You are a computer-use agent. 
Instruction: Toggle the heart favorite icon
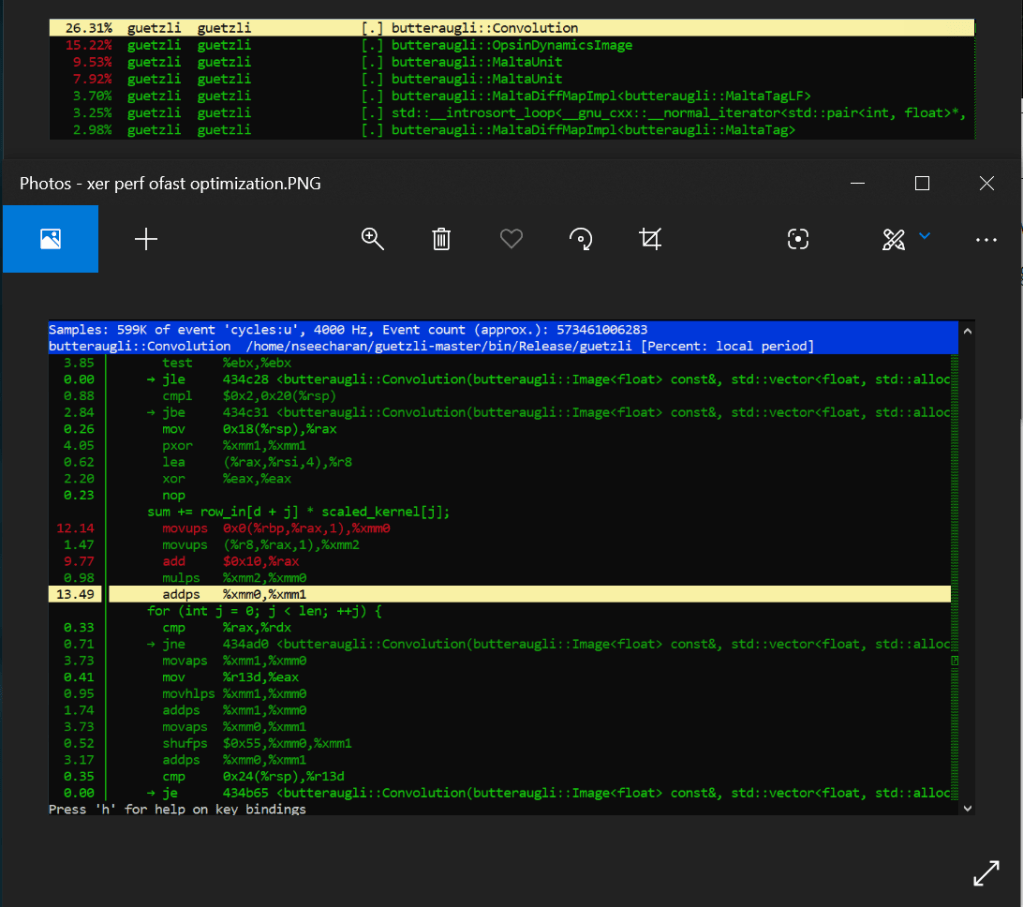511,239
